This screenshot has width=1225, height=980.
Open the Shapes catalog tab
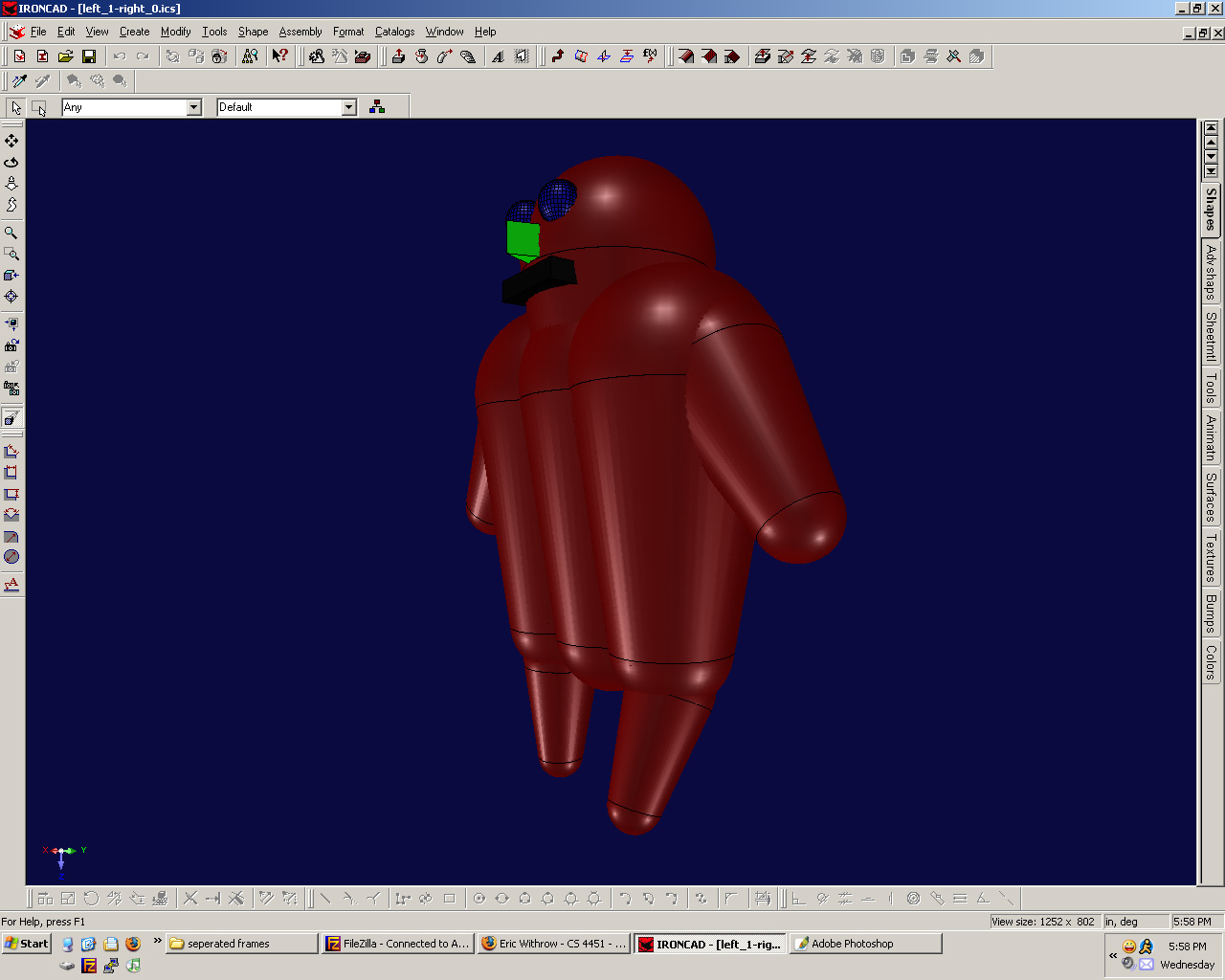(x=1211, y=210)
